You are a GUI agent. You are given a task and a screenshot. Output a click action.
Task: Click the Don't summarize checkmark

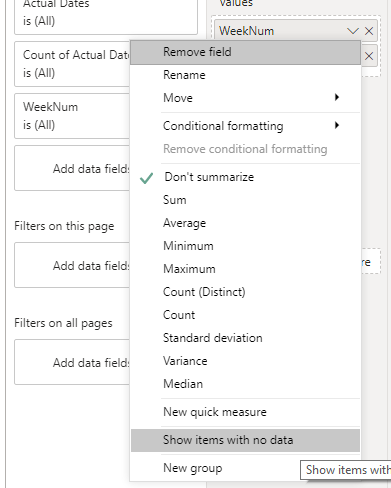(146, 178)
